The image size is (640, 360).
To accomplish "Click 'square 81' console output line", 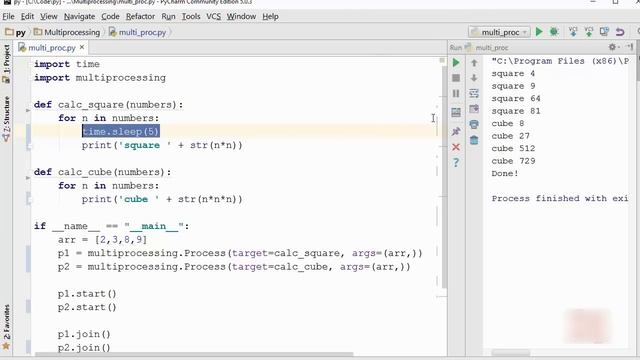I will 516,111.
